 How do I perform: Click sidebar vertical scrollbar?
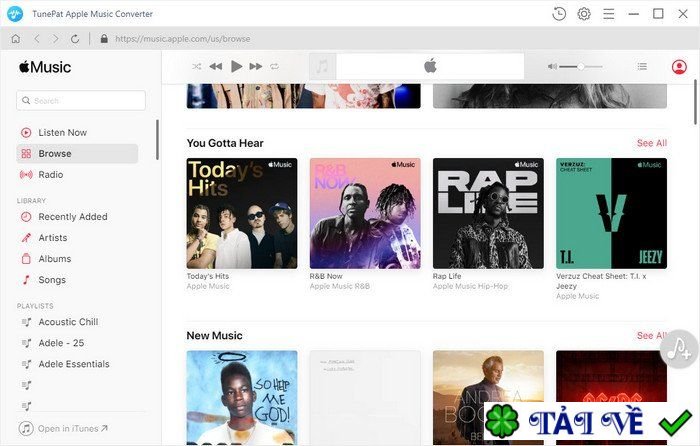pos(157,139)
